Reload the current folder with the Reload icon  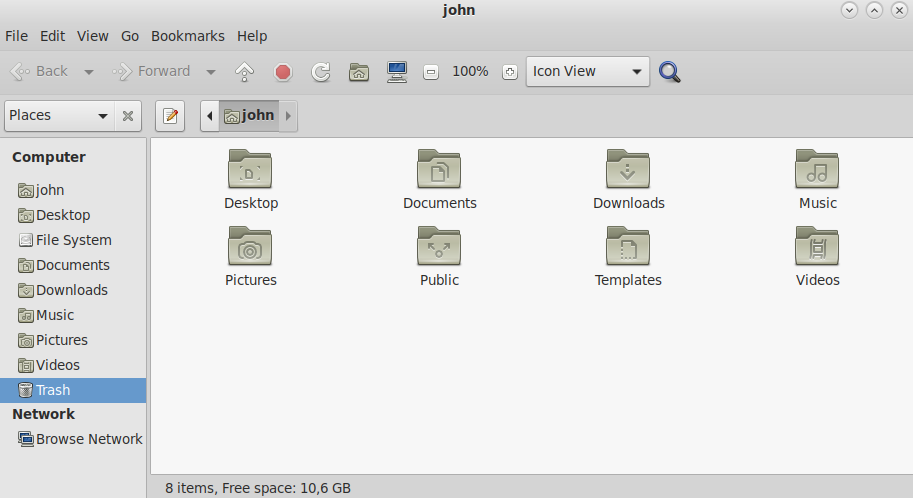[321, 72]
